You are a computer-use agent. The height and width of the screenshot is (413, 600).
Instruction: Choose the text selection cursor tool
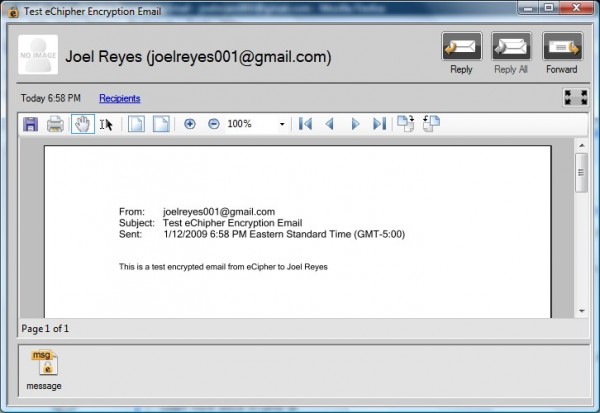pyautogui.click(x=106, y=124)
